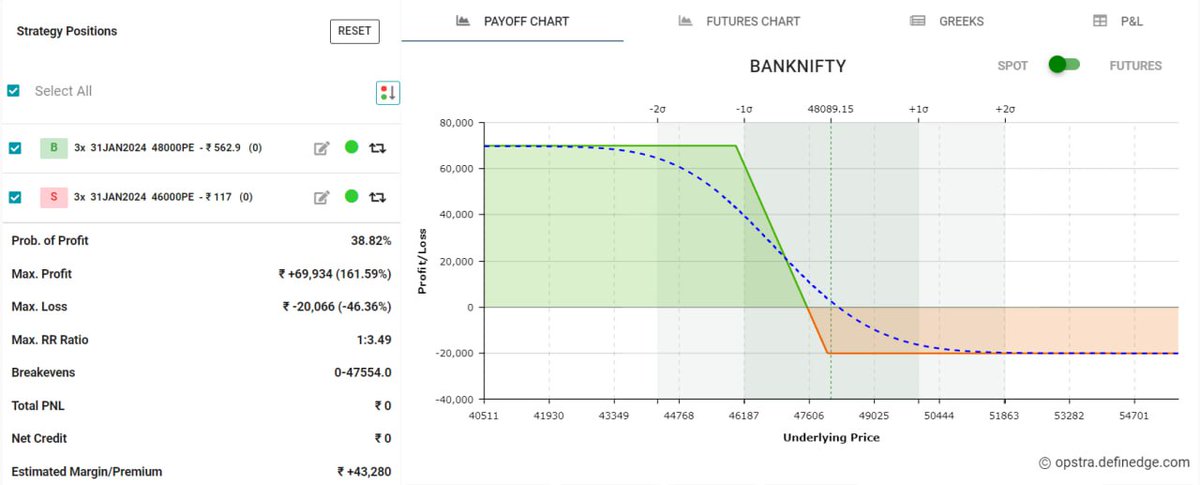Uncheck the 48000PE buy position checkbox

pyautogui.click(x=14, y=148)
